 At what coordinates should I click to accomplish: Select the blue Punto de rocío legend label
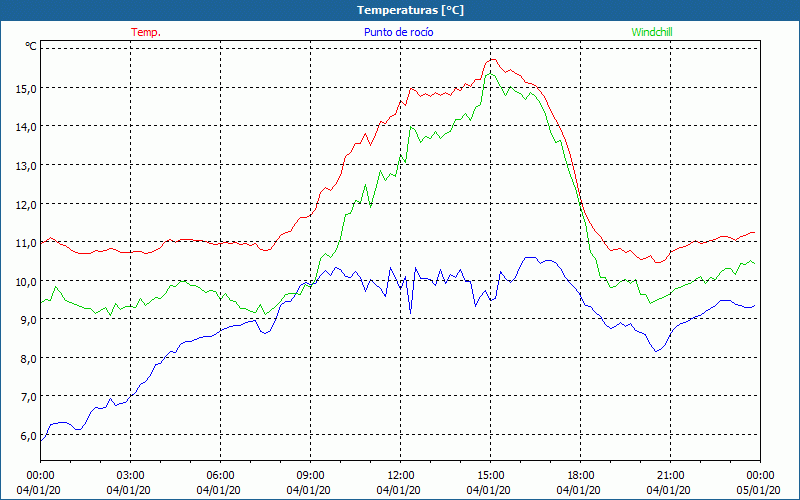point(398,32)
